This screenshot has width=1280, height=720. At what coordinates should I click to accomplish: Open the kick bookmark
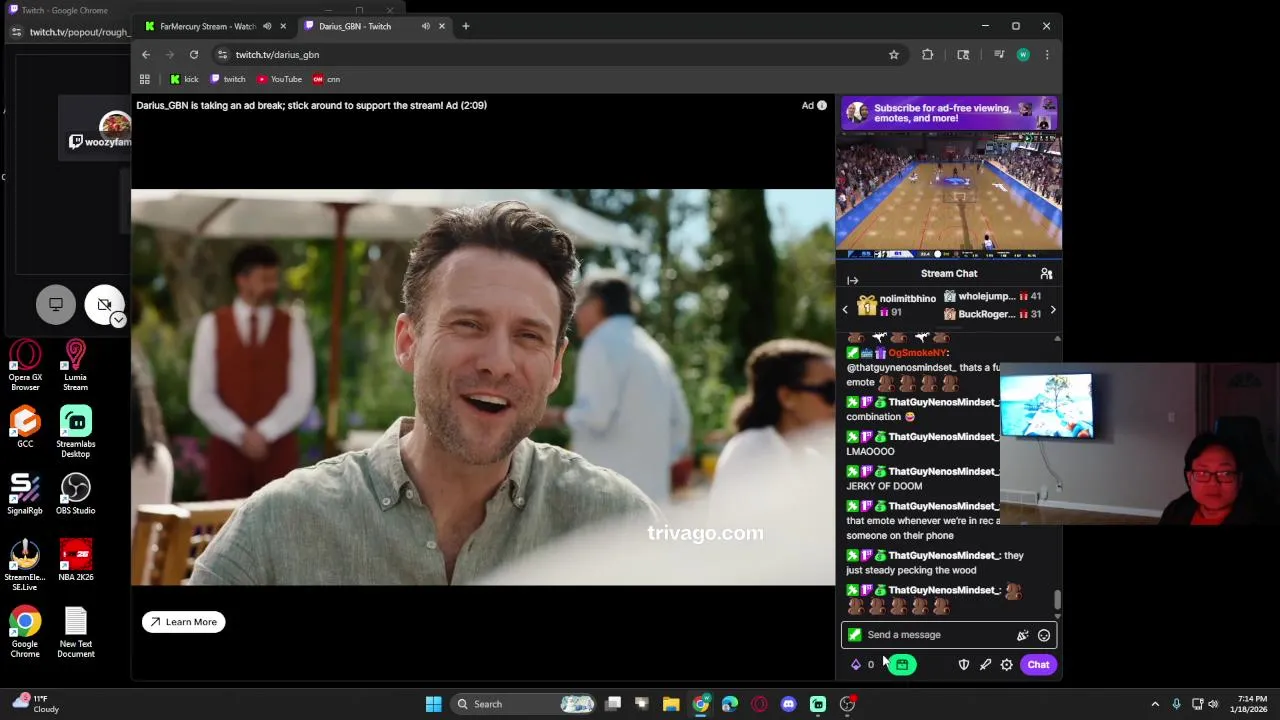184,79
